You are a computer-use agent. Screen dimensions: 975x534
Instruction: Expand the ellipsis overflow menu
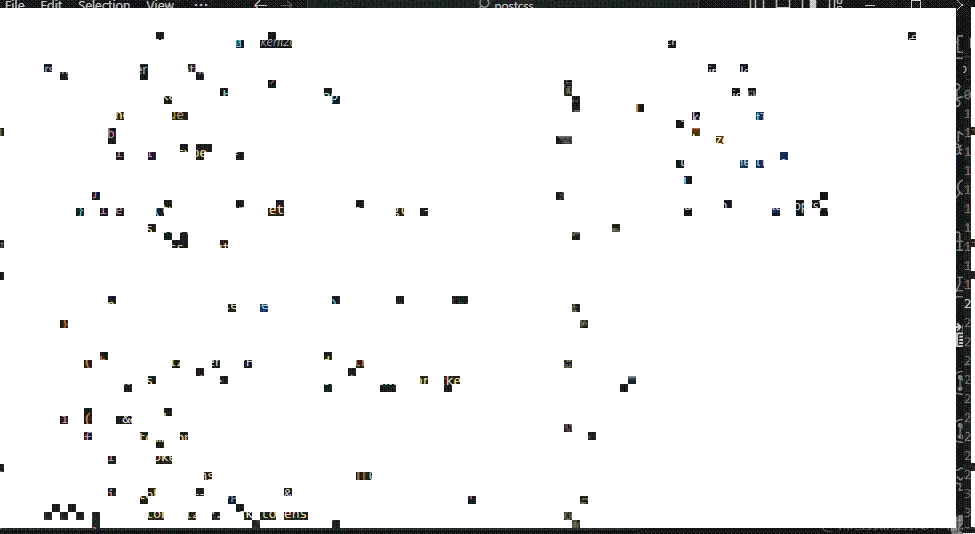pyautogui.click(x=201, y=5)
